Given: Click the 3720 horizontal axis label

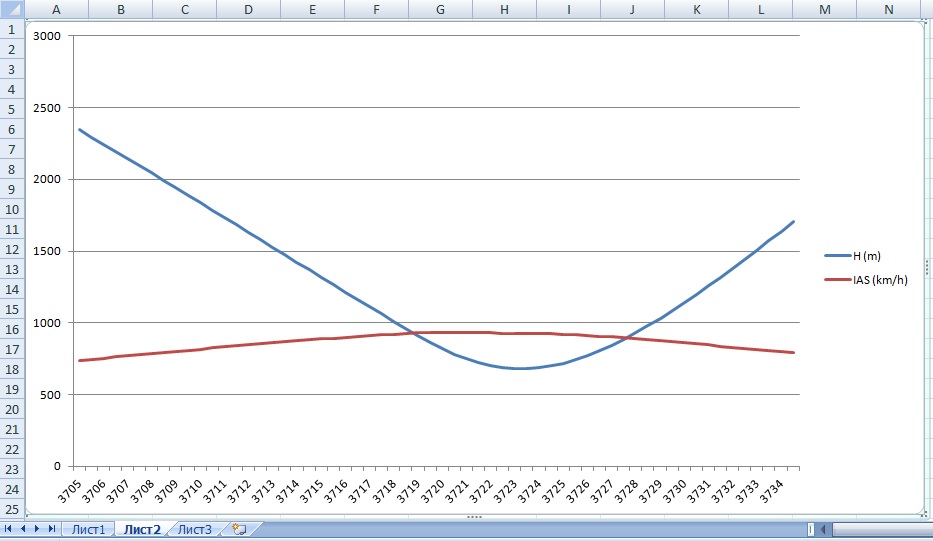Looking at the screenshot, I should [433, 492].
